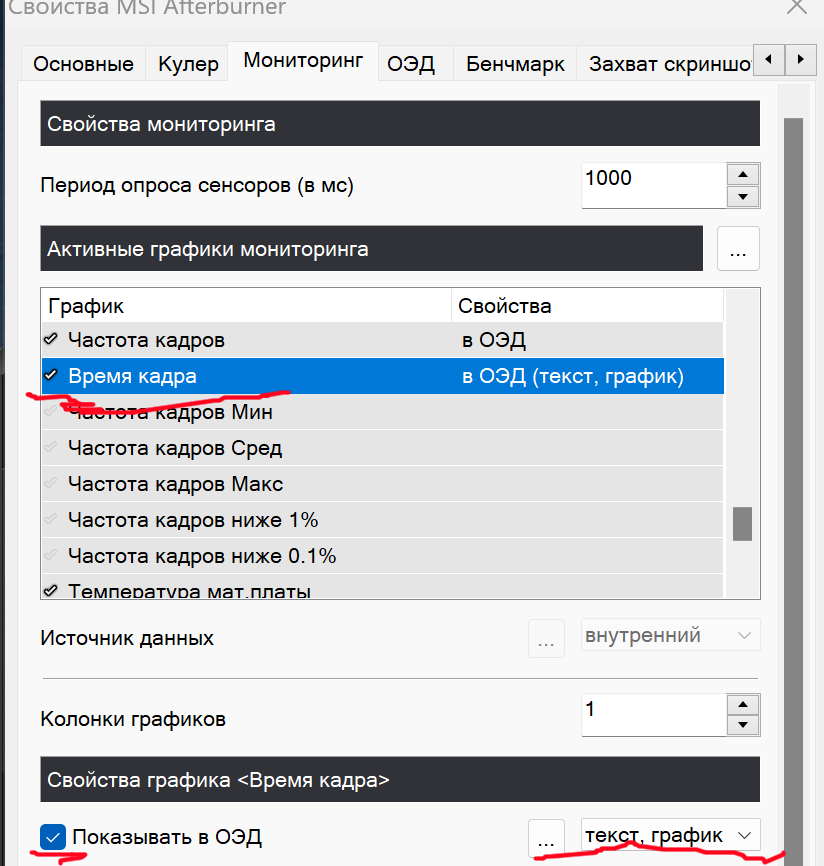Close the MSI Afterburner properties window

tap(796, 8)
